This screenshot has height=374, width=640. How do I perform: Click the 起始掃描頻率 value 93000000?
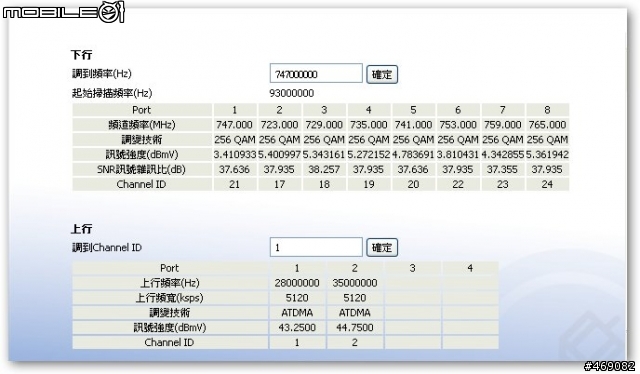(291, 94)
